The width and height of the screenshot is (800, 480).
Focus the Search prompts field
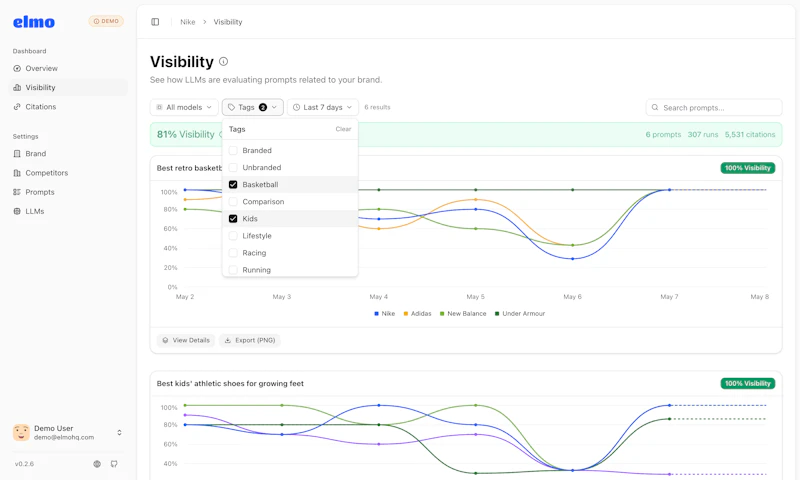pyautogui.click(x=714, y=108)
